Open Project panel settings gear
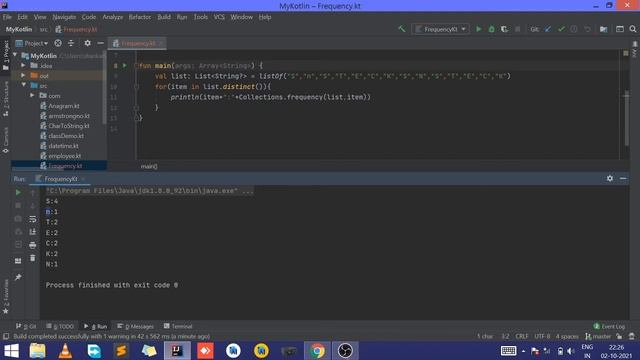Image resolution: width=640 pixels, height=360 pixels. 87,43
